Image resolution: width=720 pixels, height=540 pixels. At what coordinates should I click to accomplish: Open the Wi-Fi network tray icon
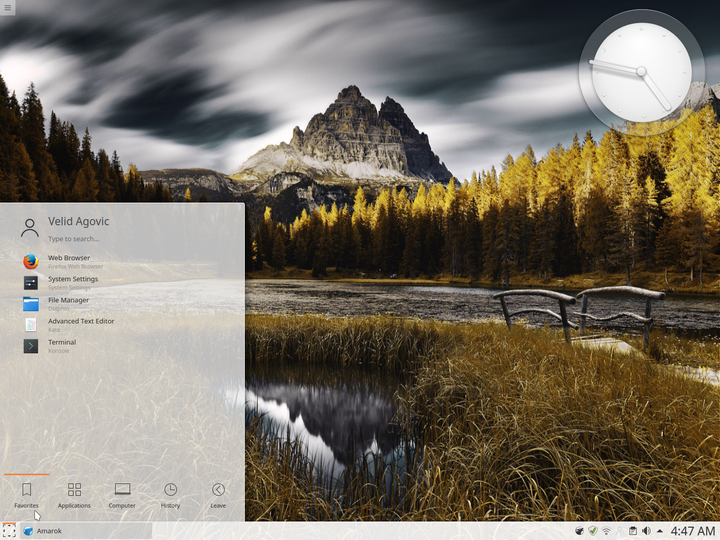click(x=606, y=531)
